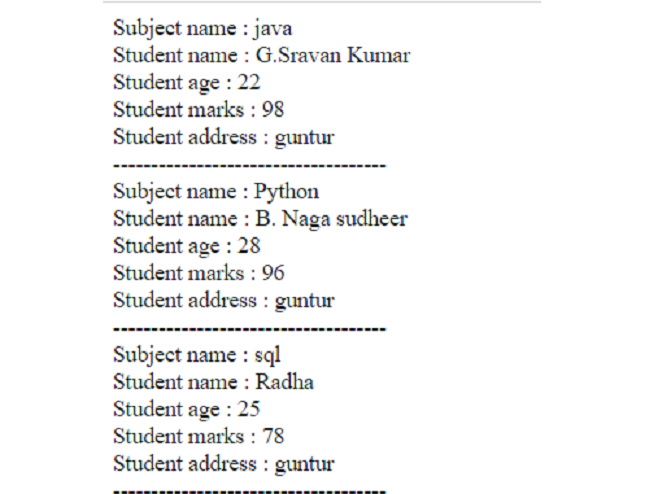This screenshot has width=645, height=494.
Task: Click the 'Subject name : Python' line
Action: pyautogui.click(x=216, y=191)
